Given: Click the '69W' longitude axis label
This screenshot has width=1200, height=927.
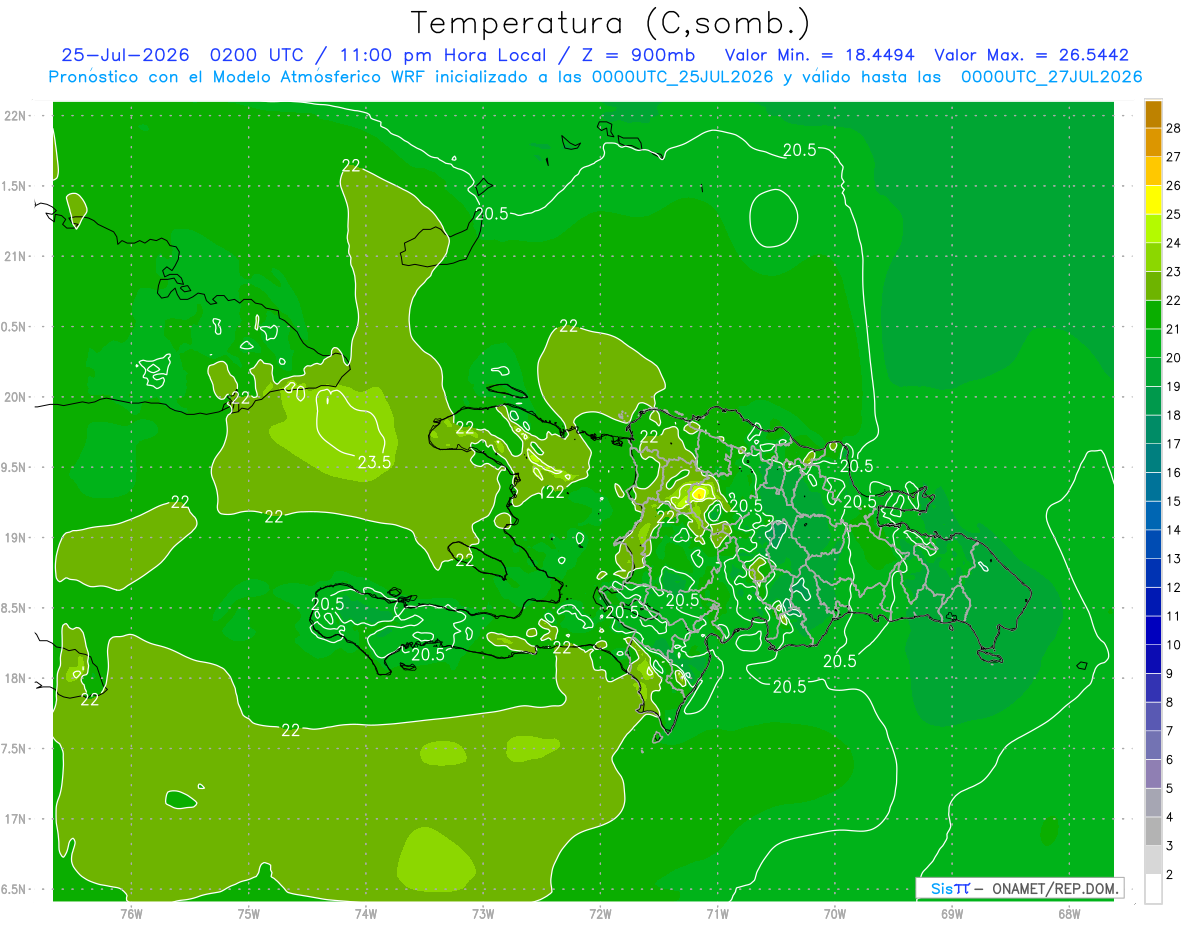Looking at the screenshot, I should tap(951, 913).
